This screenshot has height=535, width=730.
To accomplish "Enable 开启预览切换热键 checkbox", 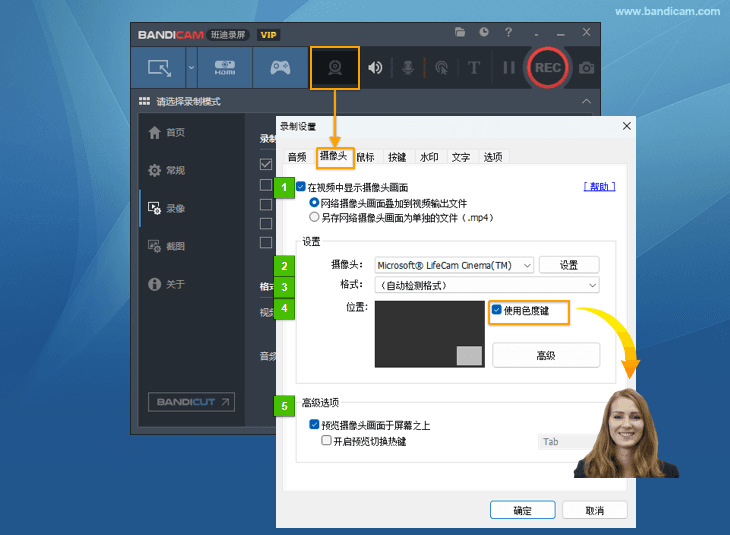I will click(326, 440).
